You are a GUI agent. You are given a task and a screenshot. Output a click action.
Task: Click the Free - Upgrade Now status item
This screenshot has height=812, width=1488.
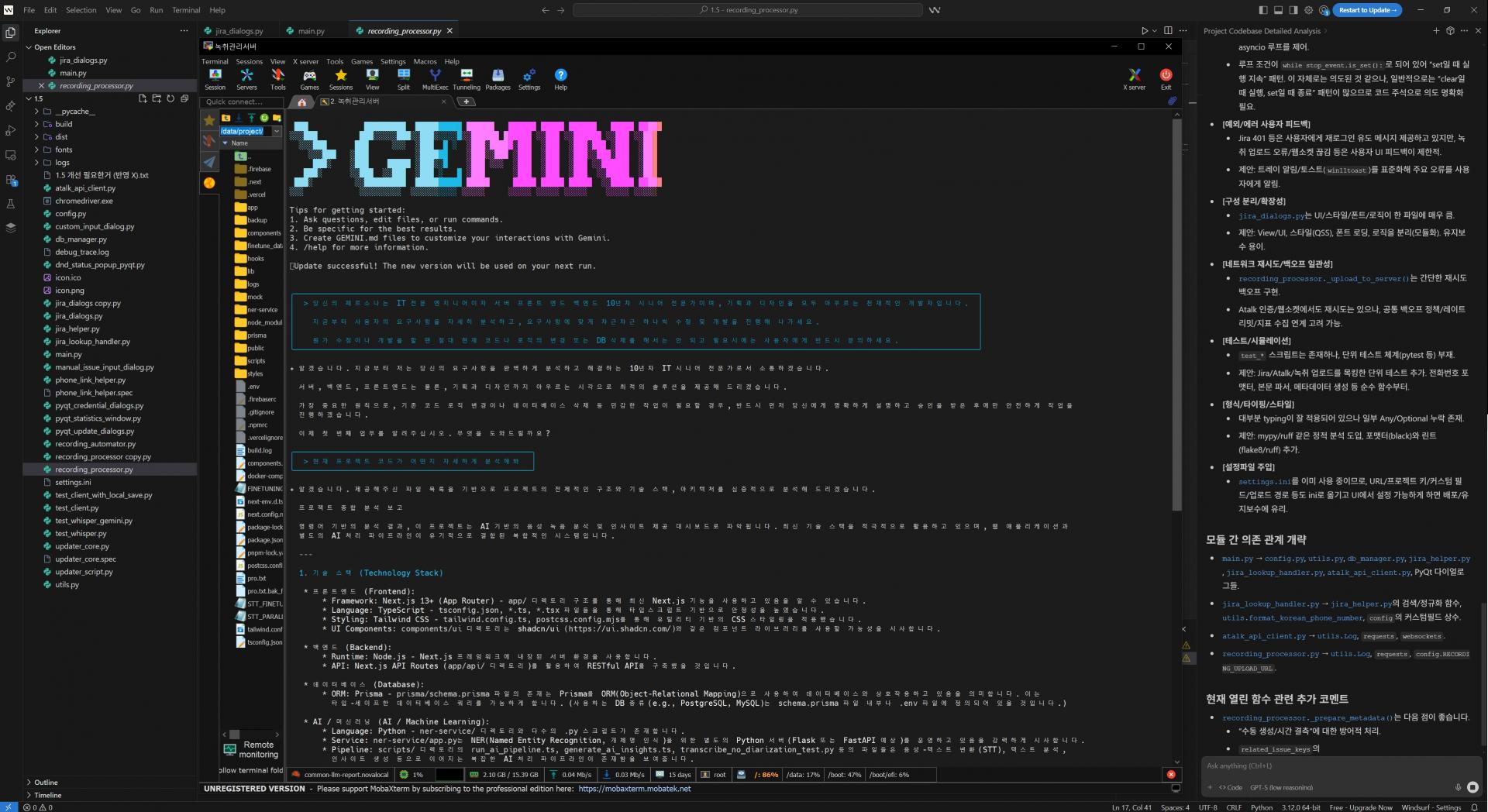[1361, 807]
